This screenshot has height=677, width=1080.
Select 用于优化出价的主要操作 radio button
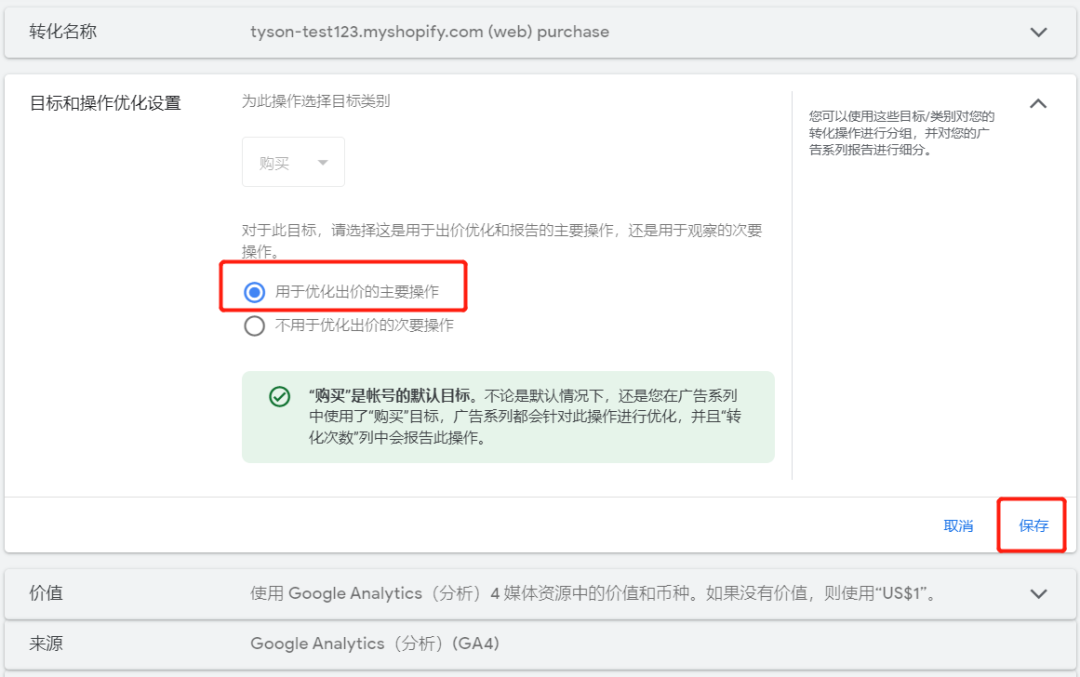pos(255,292)
